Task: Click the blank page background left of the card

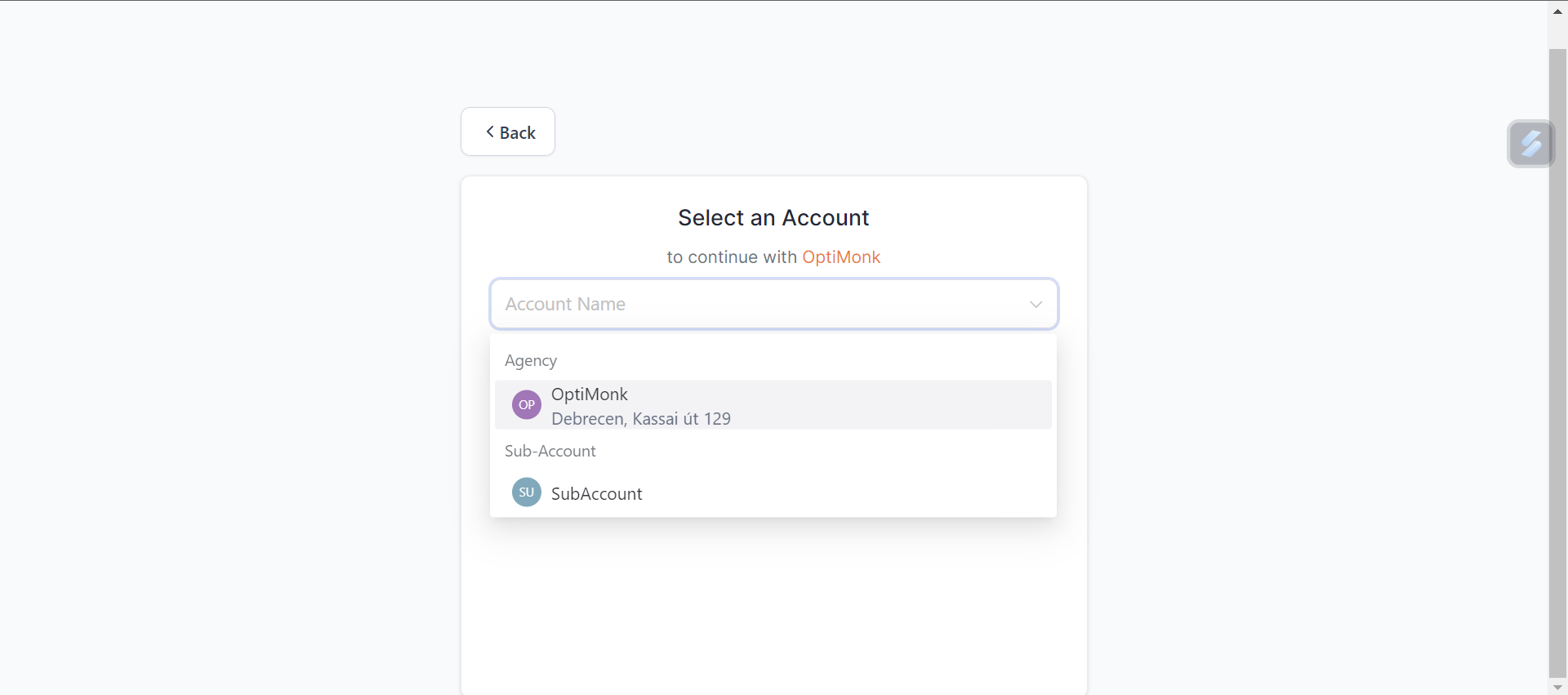Action: [229, 368]
